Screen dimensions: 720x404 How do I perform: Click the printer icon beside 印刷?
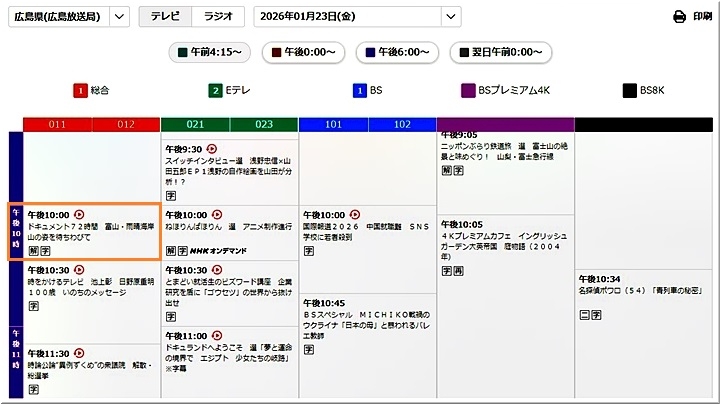coord(679,17)
